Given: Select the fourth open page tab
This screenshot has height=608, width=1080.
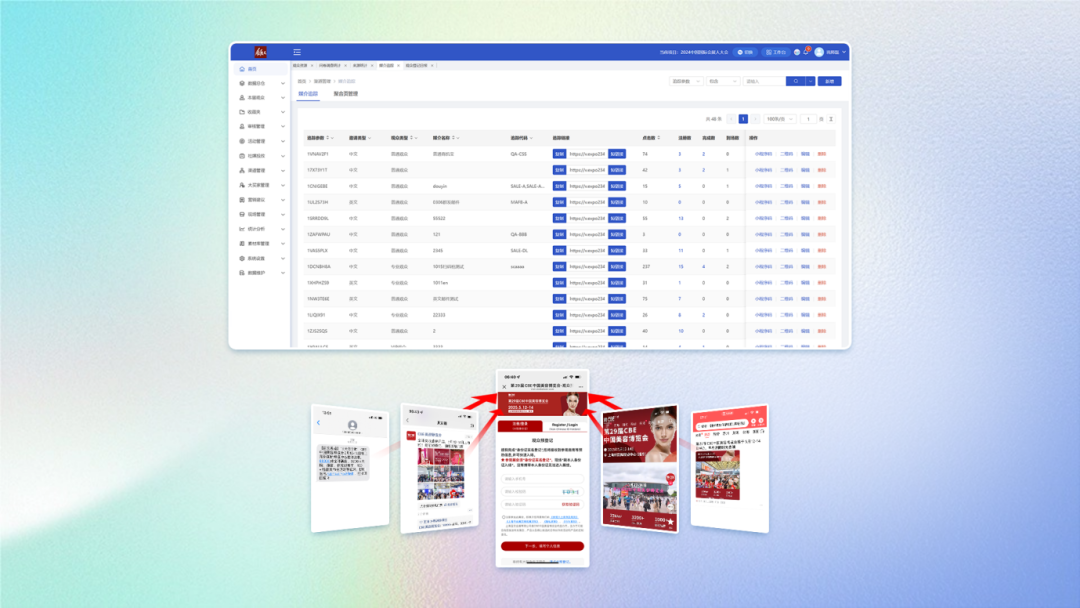Looking at the screenshot, I should tap(386, 65).
